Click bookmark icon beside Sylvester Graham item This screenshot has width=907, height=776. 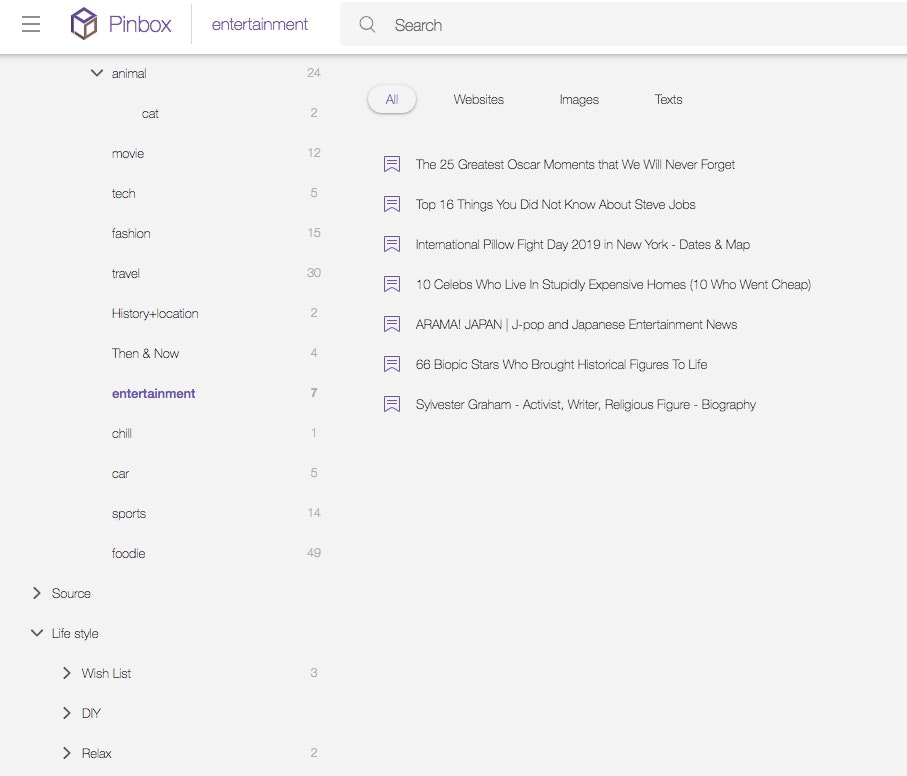click(392, 404)
